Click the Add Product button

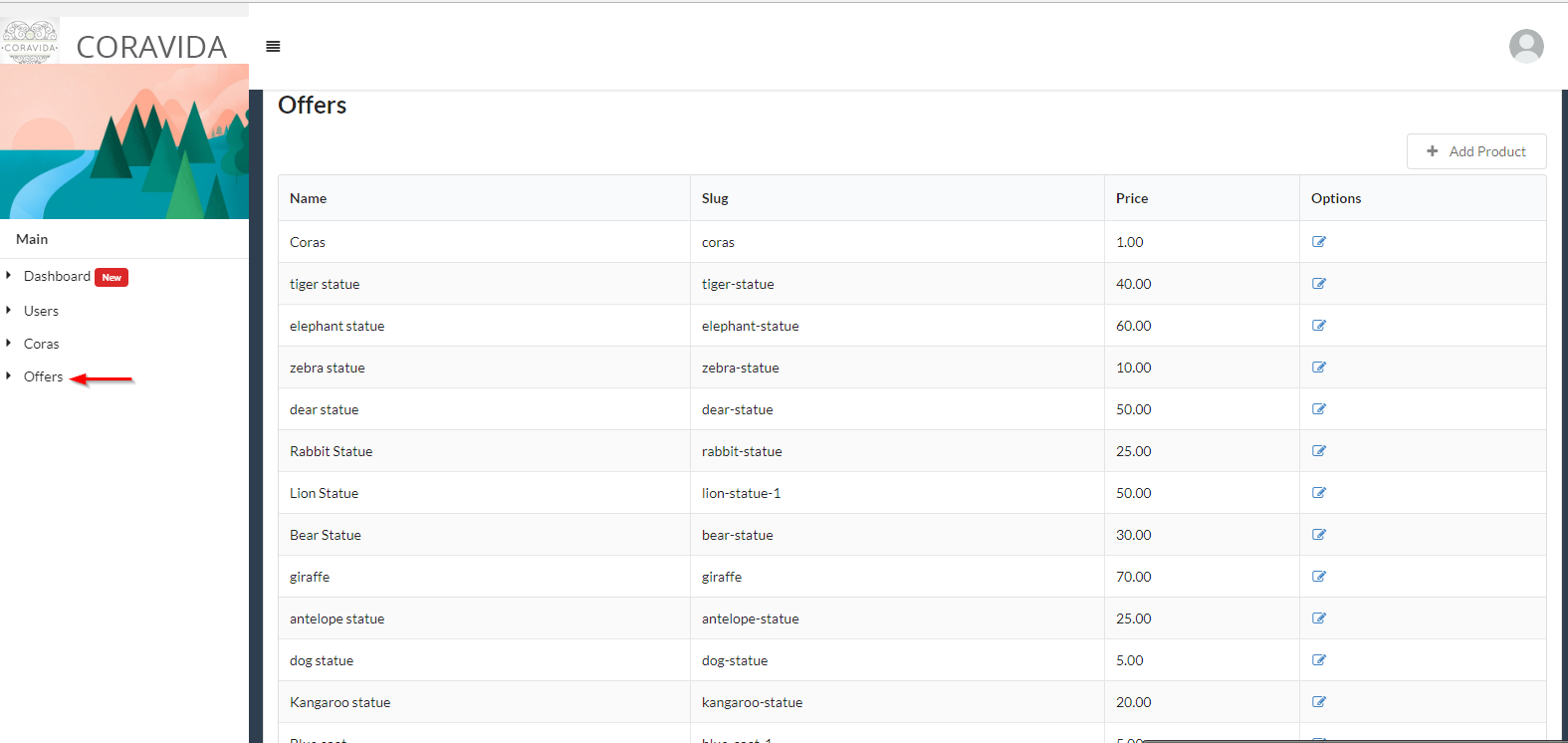[x=1475, y=151]
